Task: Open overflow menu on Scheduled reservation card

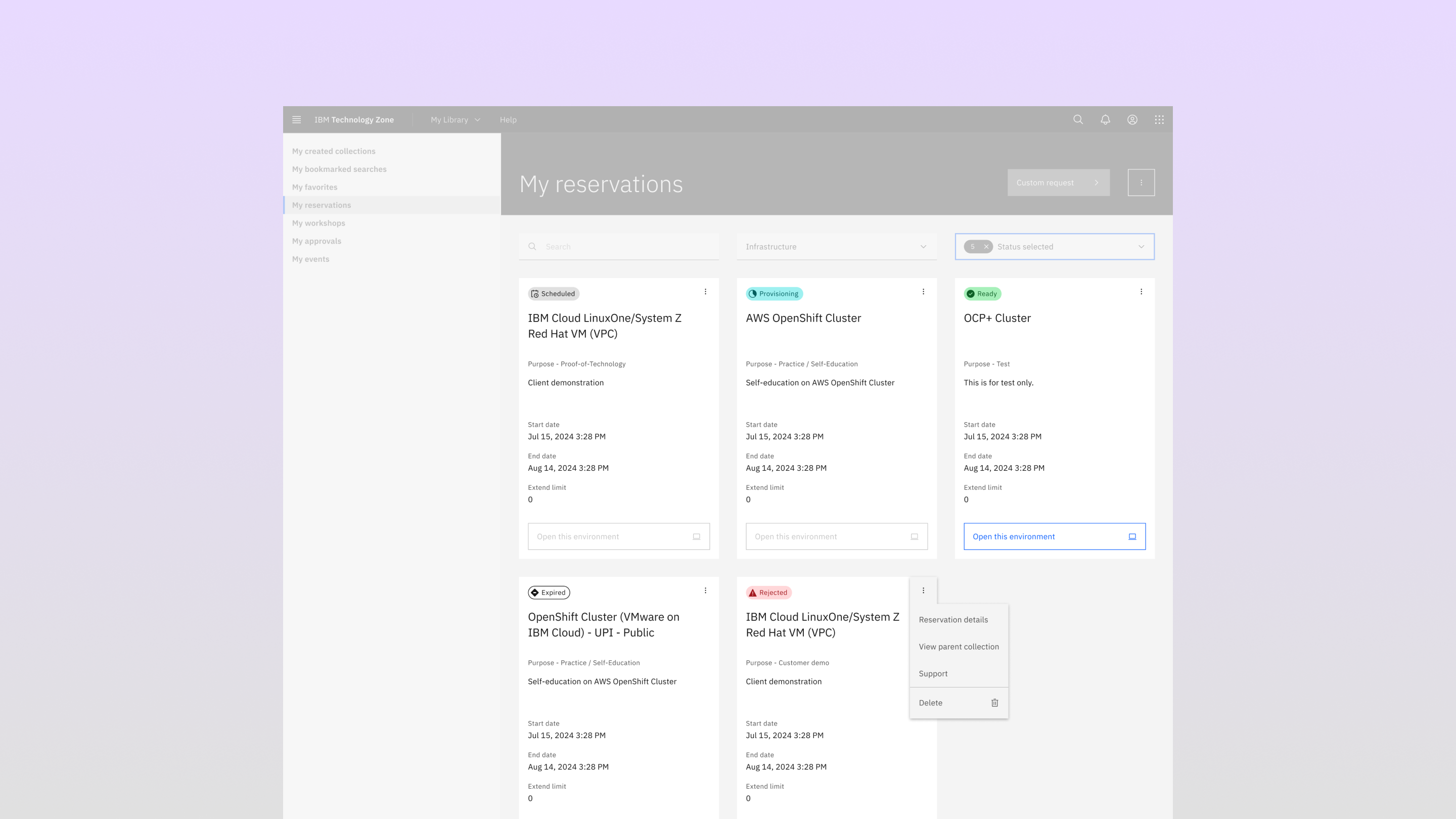Action: (705, 292)
